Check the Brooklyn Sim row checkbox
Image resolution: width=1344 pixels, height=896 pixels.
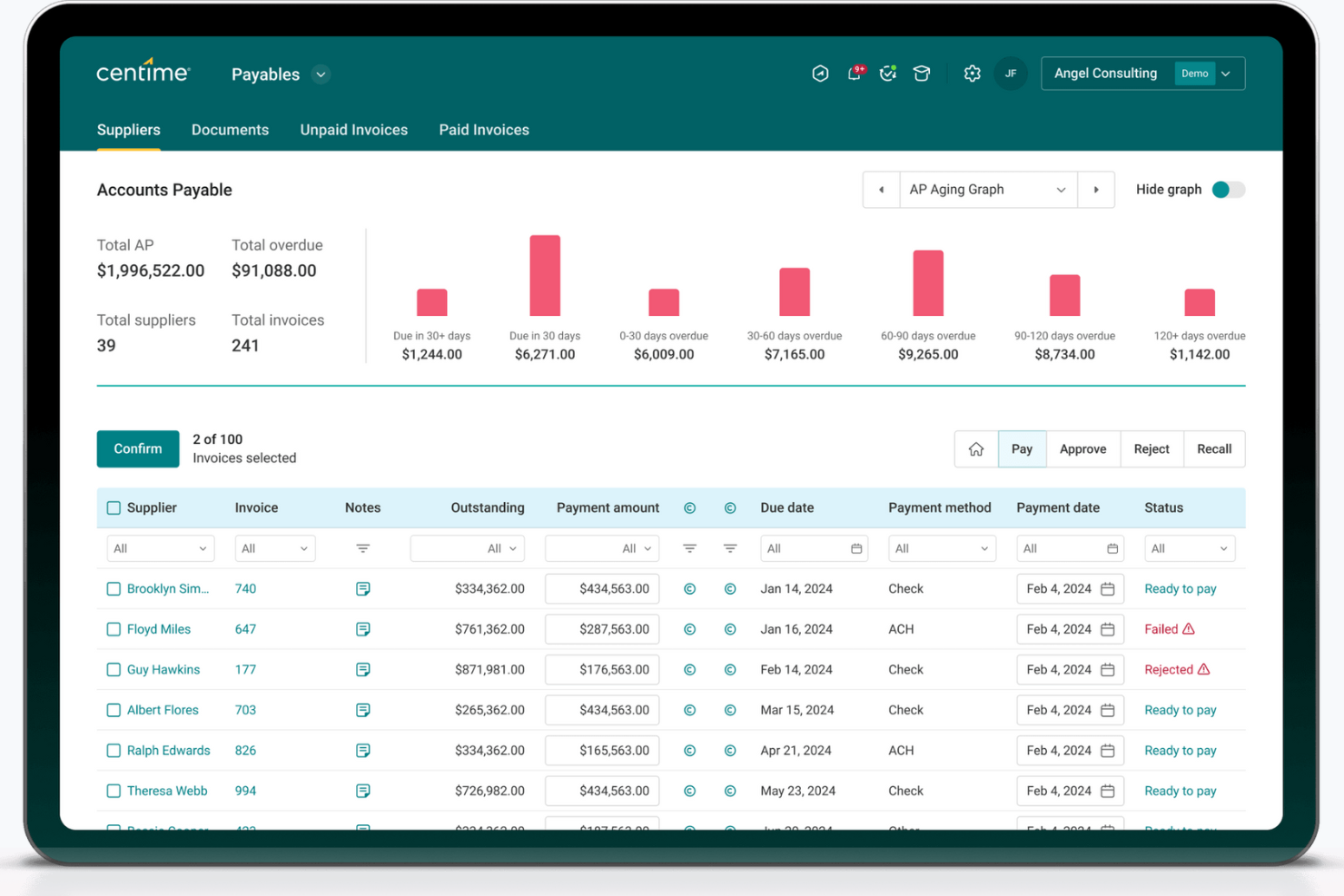point(114,589)
